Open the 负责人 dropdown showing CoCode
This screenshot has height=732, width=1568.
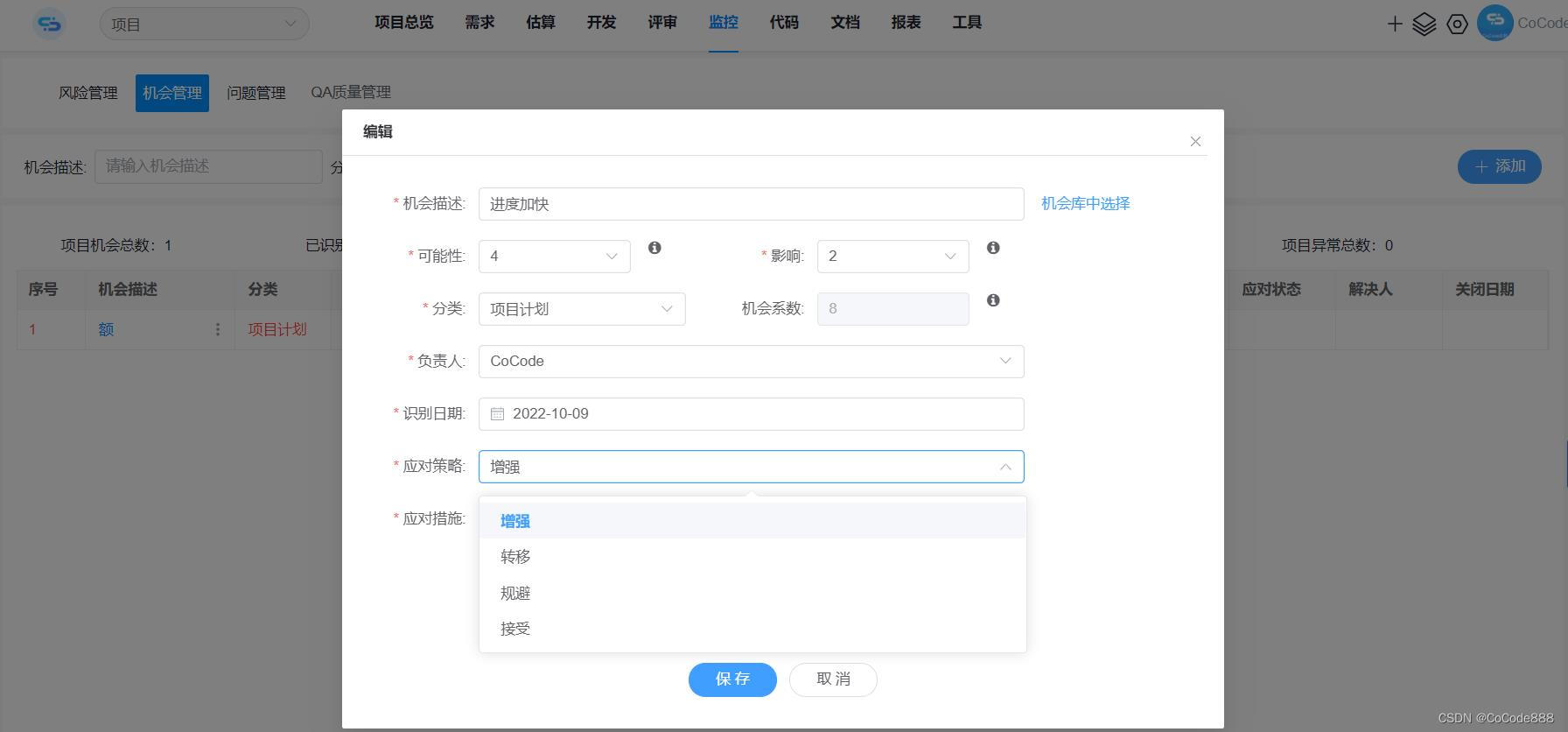pyautogui.click(x=751, y=362)
